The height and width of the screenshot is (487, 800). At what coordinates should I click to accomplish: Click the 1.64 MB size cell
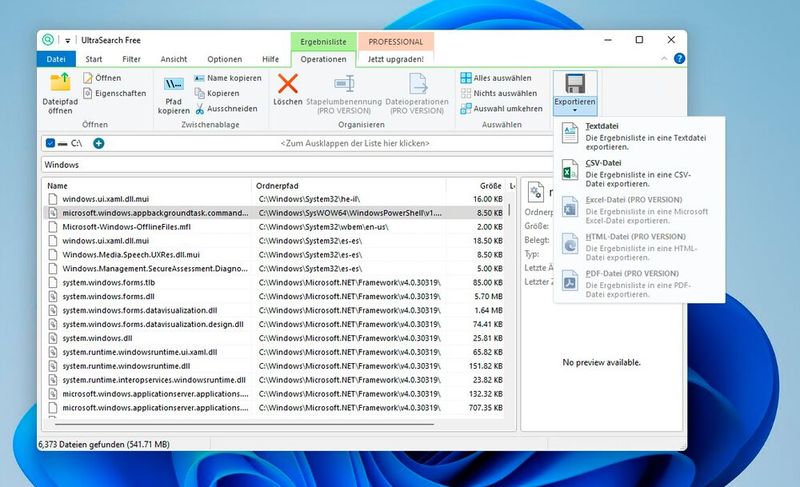pos(489,311)
